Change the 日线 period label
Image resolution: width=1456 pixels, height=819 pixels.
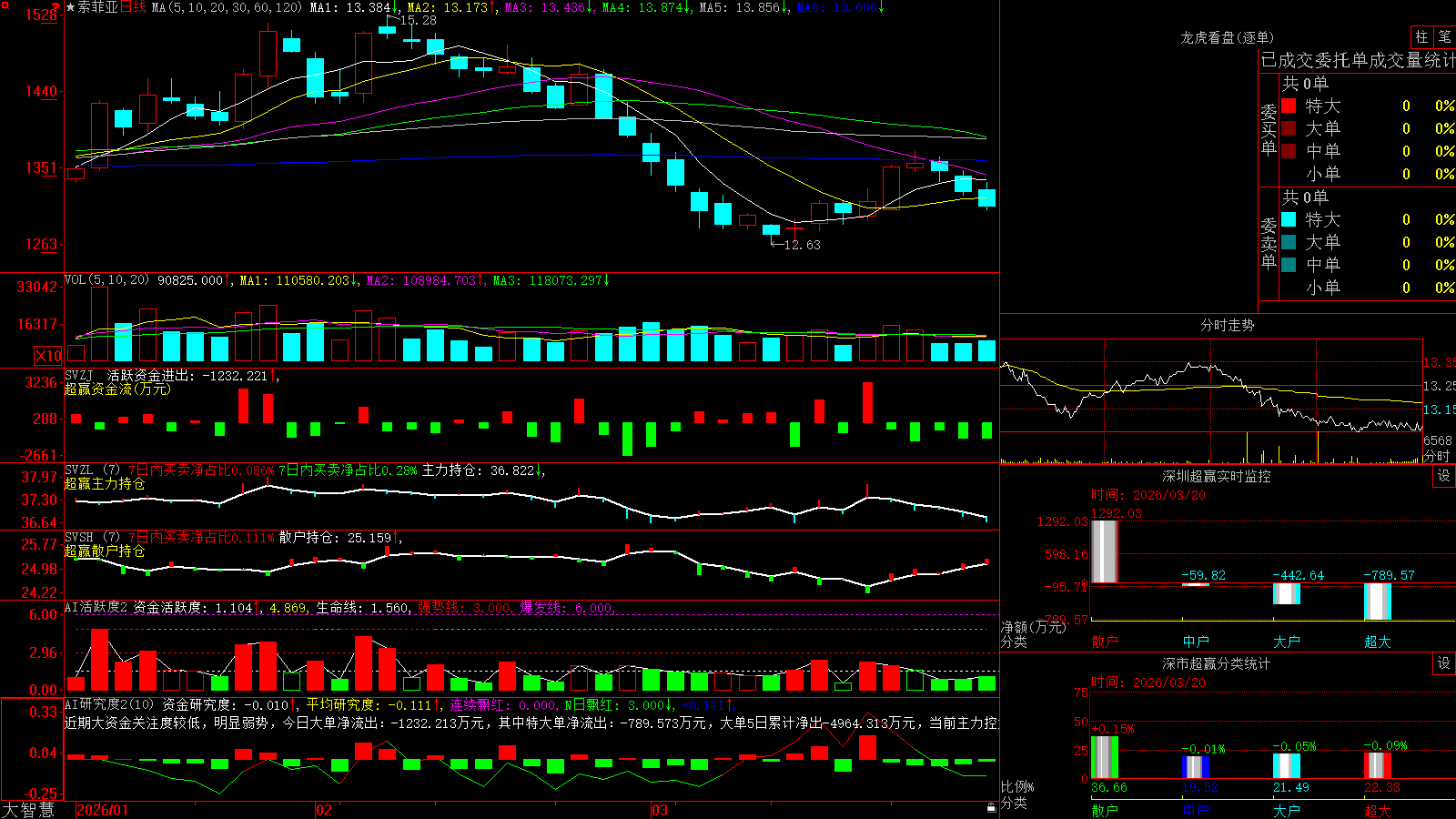tap(133, 7)
